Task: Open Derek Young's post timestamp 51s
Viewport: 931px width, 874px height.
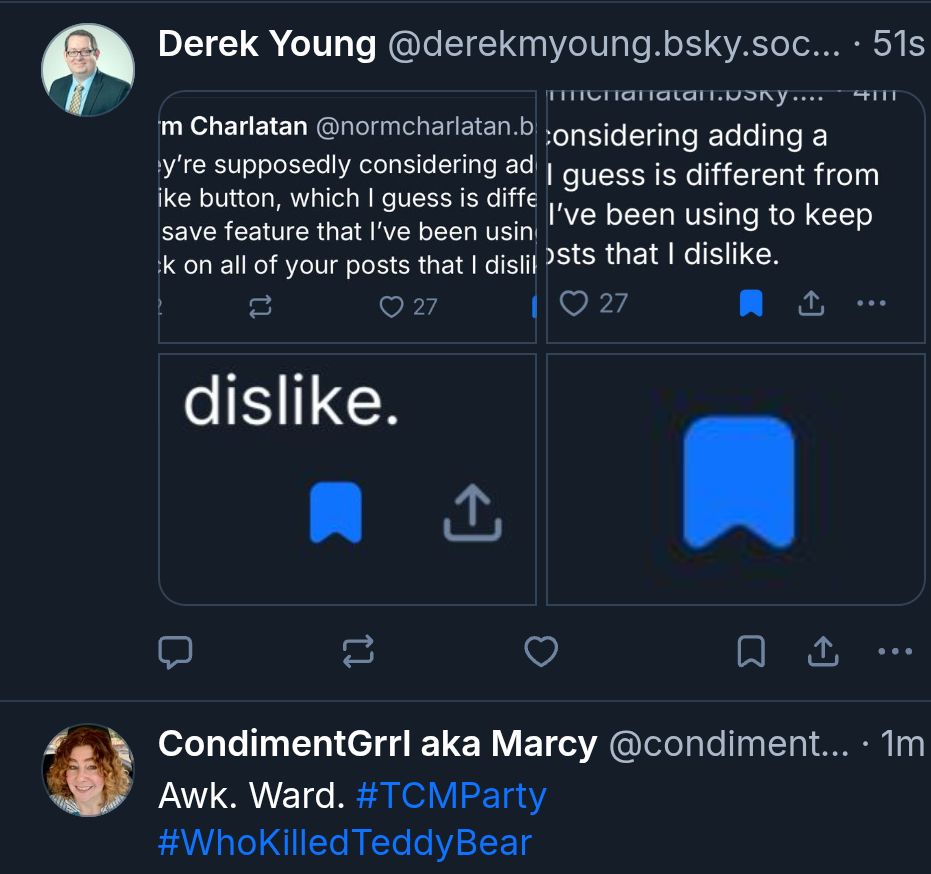Action: (x=898, y=45)
